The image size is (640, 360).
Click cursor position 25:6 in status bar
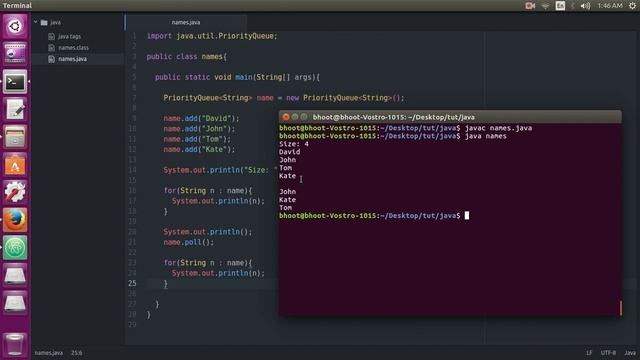77,353
